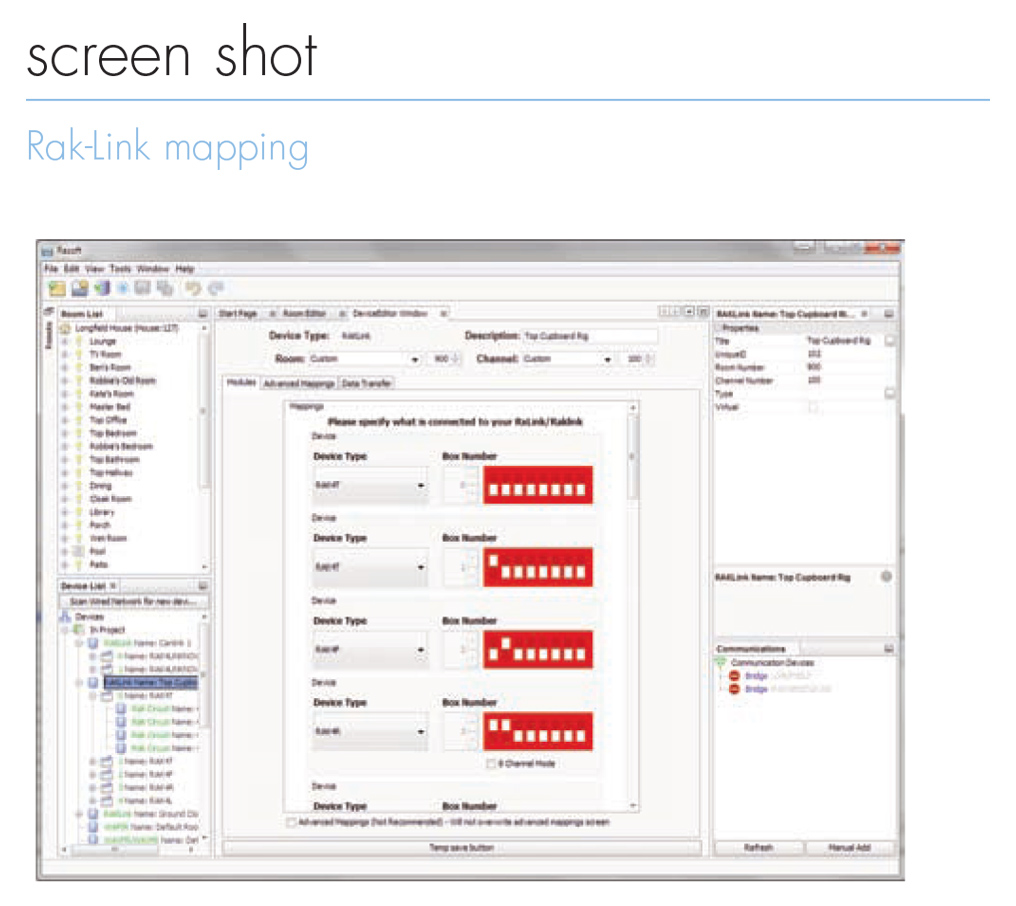The image size is (1016, 906).
Task: Click Scan Wired Network for new devices button
Action: click(x=133, y=601)
